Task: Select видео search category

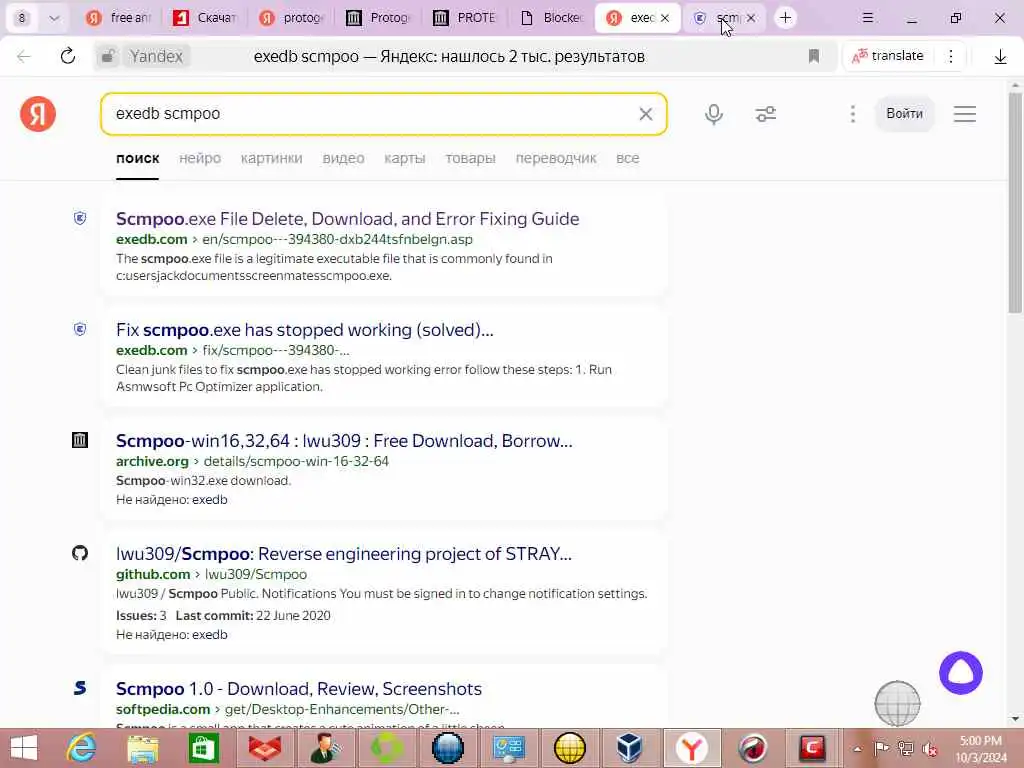Action: [x=343, y=158]
